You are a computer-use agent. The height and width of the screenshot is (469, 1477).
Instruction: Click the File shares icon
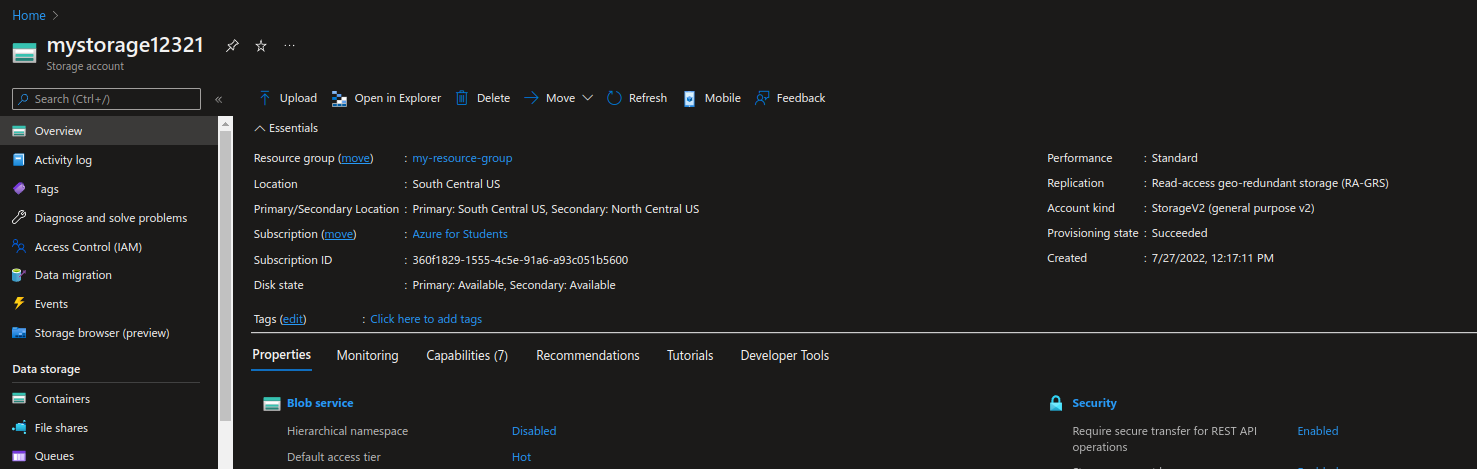pyautogui.click(x=19, y=428)
